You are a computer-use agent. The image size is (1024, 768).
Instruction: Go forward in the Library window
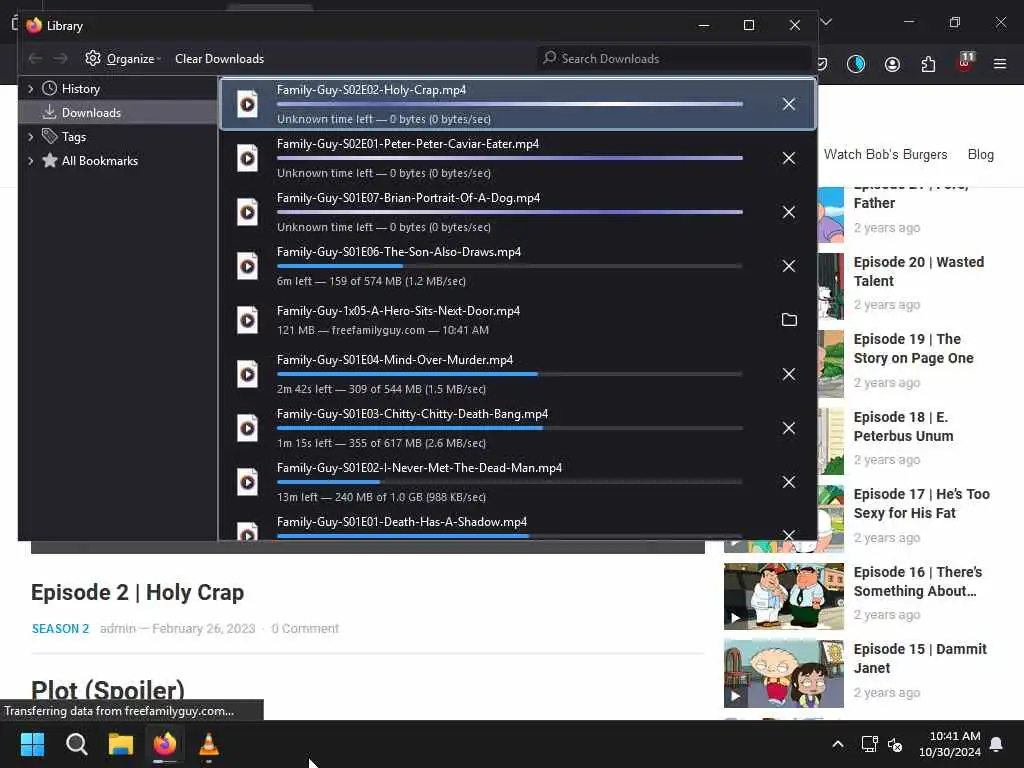tap(60, 59)
